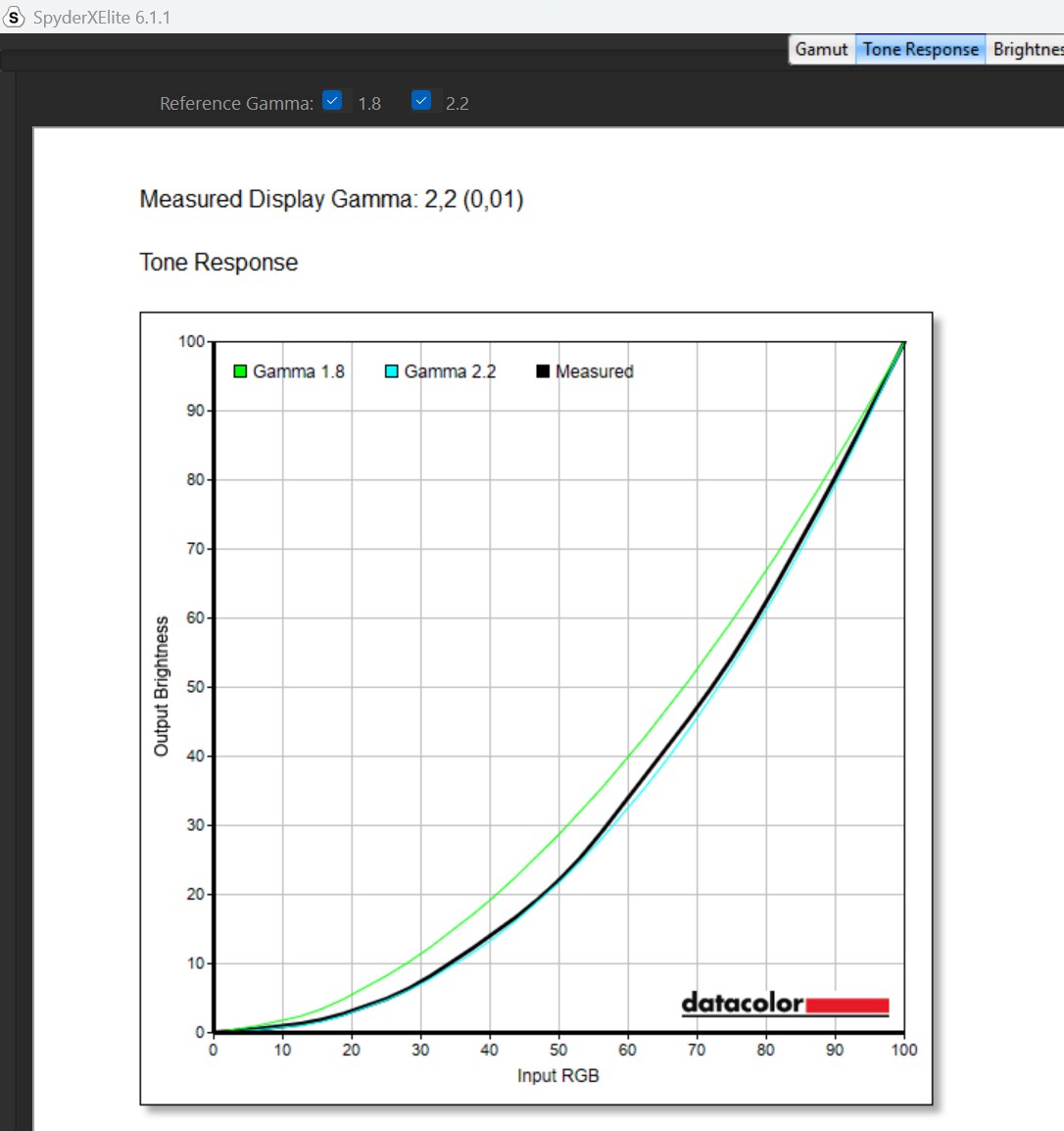Viewport: 1064px width, 1131px height.
Task: Switch to the Gamut tab
Action: [x=821, y=49]
